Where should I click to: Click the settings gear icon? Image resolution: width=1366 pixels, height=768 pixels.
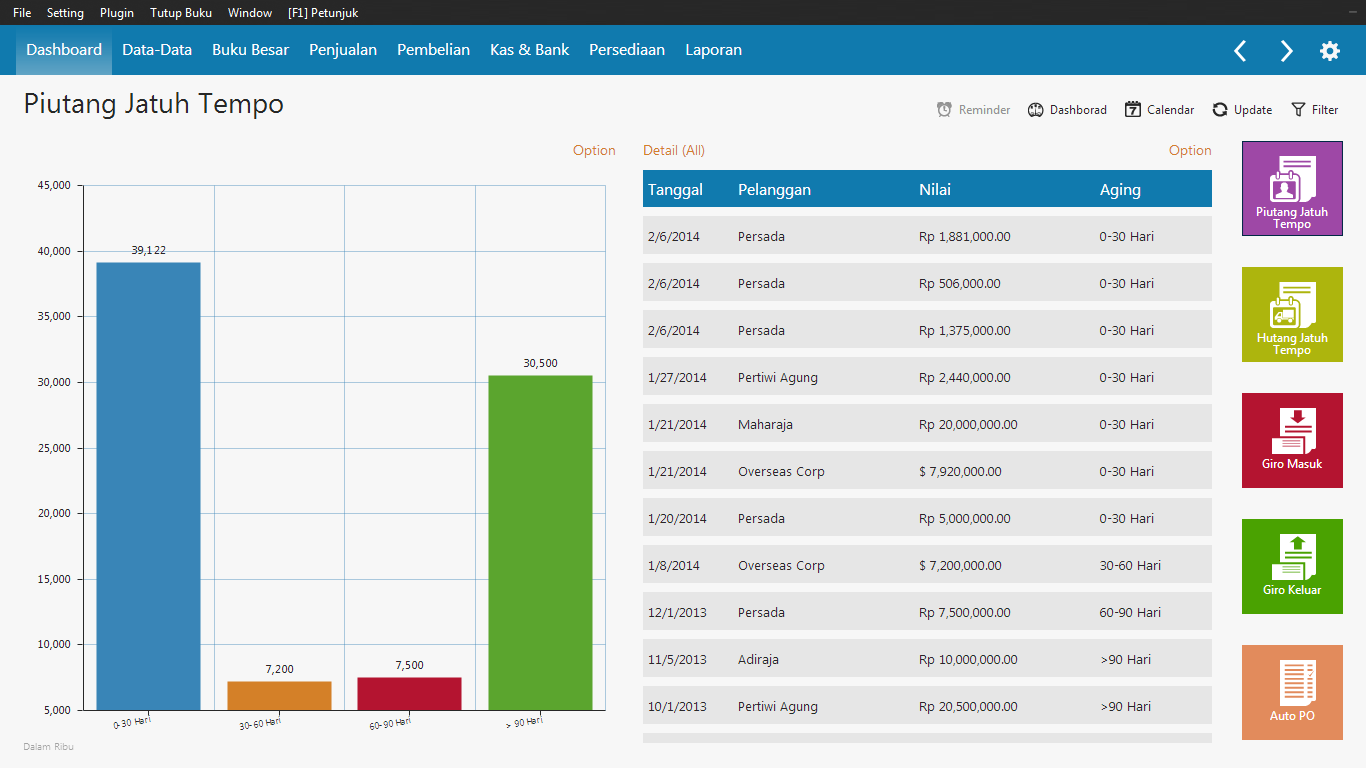[x=1329, y=51]
